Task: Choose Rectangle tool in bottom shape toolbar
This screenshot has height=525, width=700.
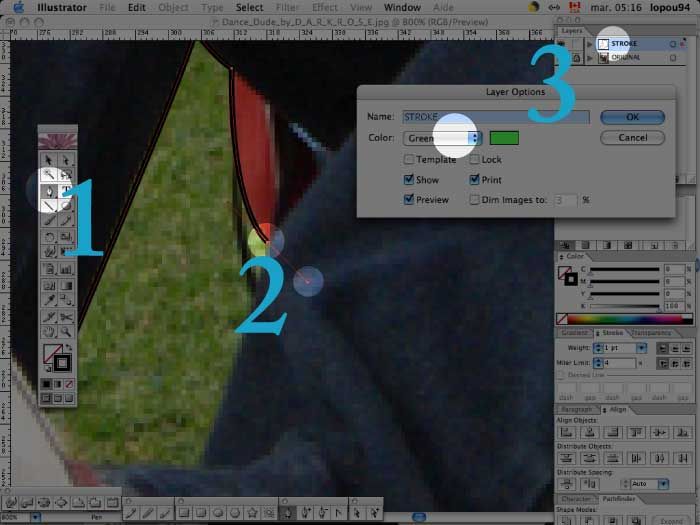Action: click(x=184, y=512)
